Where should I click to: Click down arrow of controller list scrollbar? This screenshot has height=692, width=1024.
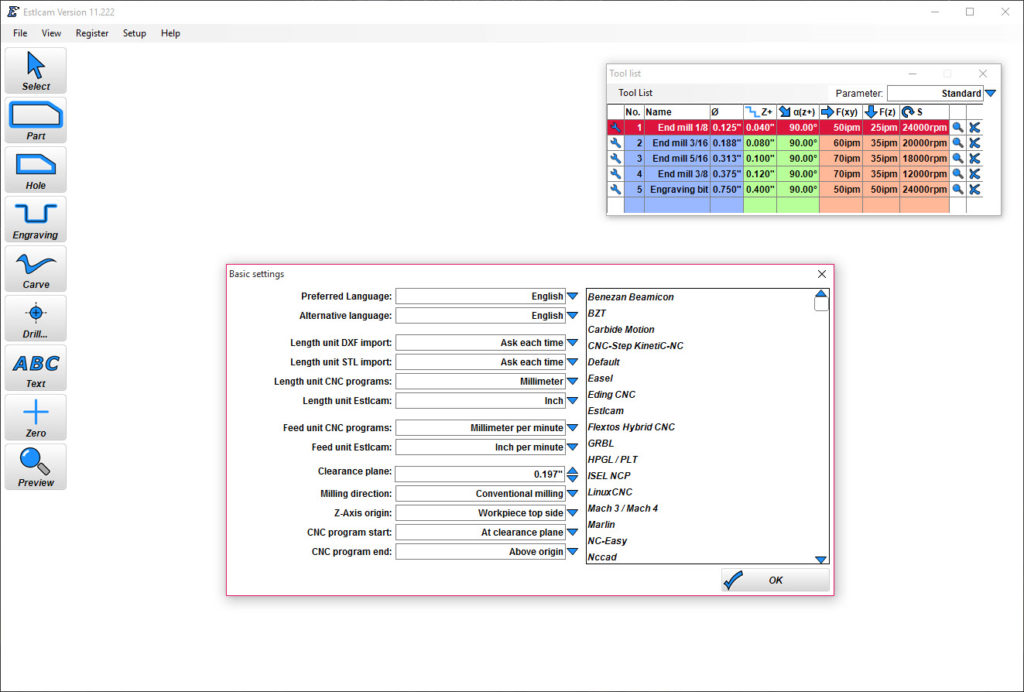[x=821, y=559]
